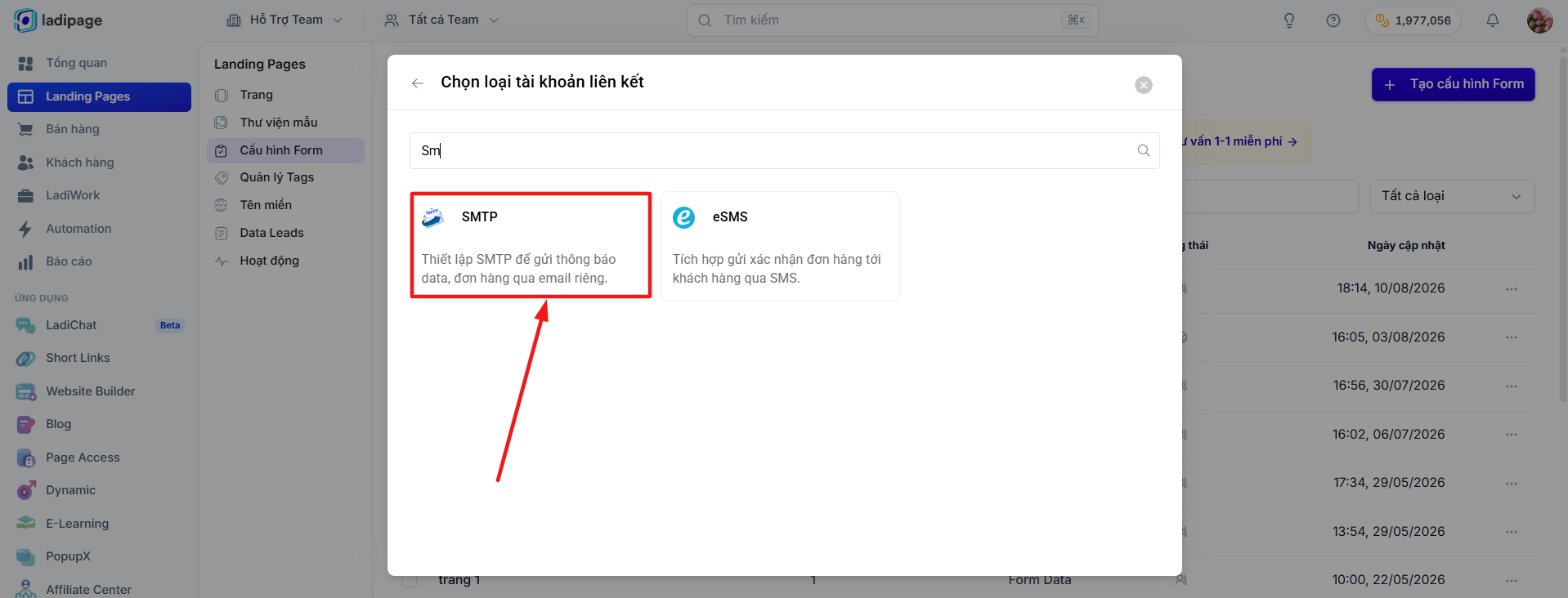Open Data Leads submenu item
This screenshot has width=1568, height=598.
pos(285,233)
